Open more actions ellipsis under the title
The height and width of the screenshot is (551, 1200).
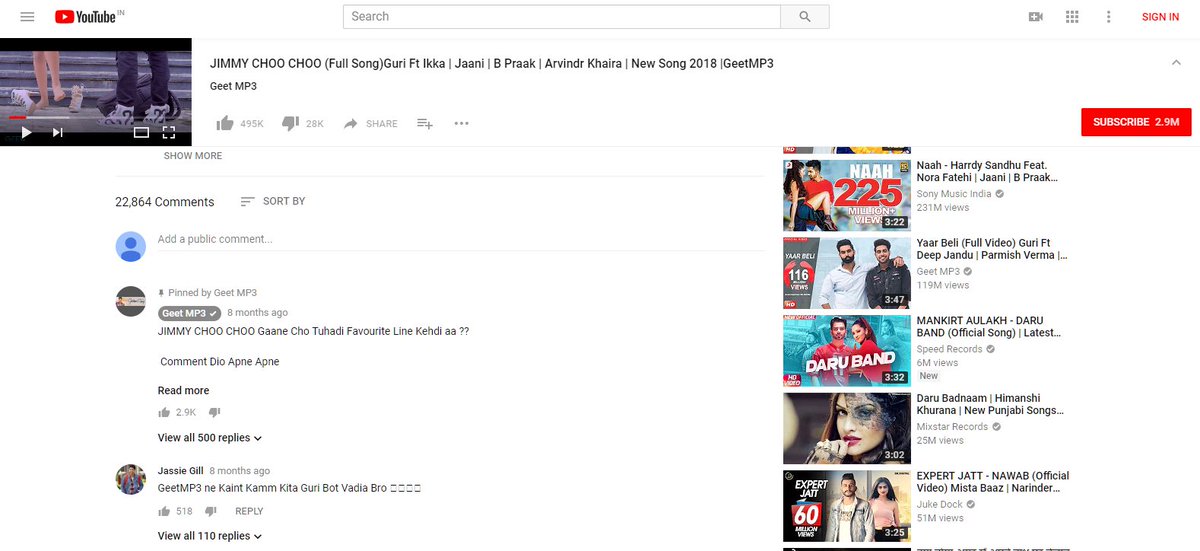point(461,124)
